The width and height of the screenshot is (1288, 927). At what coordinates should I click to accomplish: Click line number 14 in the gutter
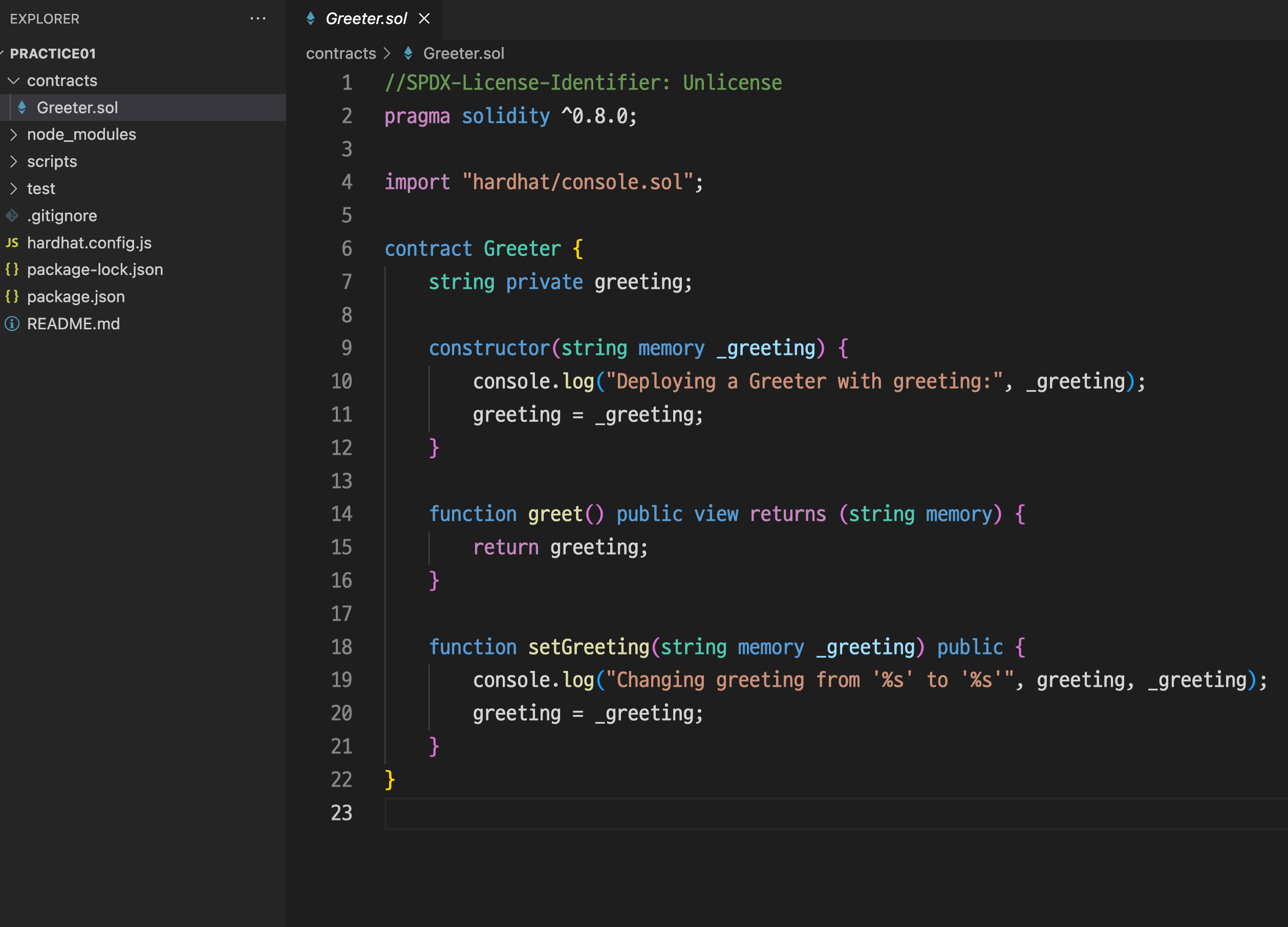341,514
